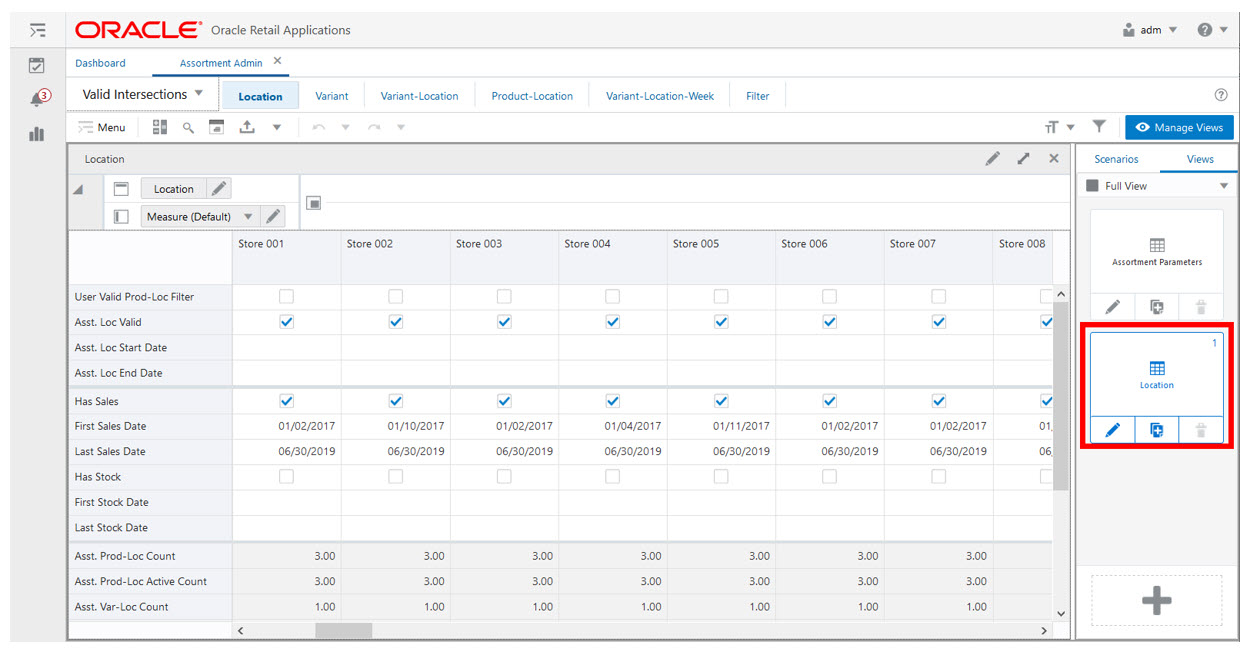Check User Valid Prod-Loc Filter for Store 001
Screen dimensions: 1250x649
[287, 297]
